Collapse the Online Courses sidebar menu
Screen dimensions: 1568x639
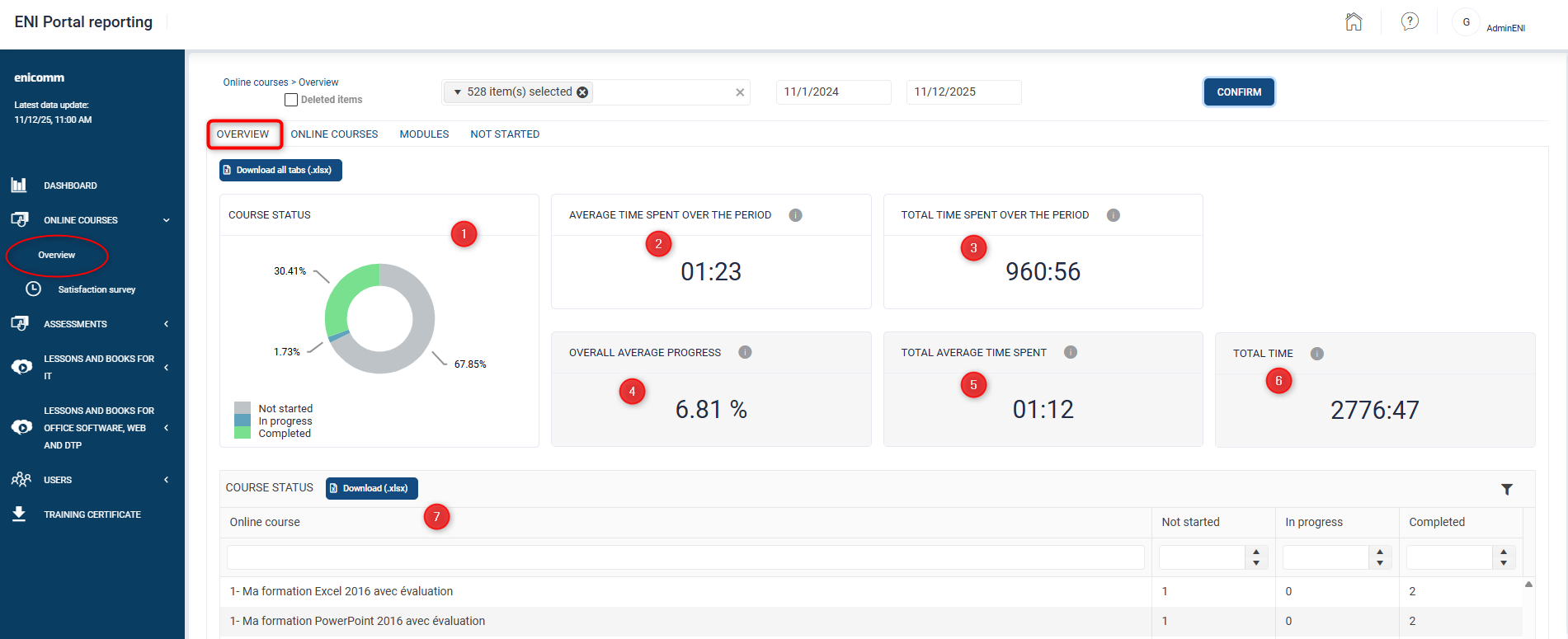click(167, 220)
